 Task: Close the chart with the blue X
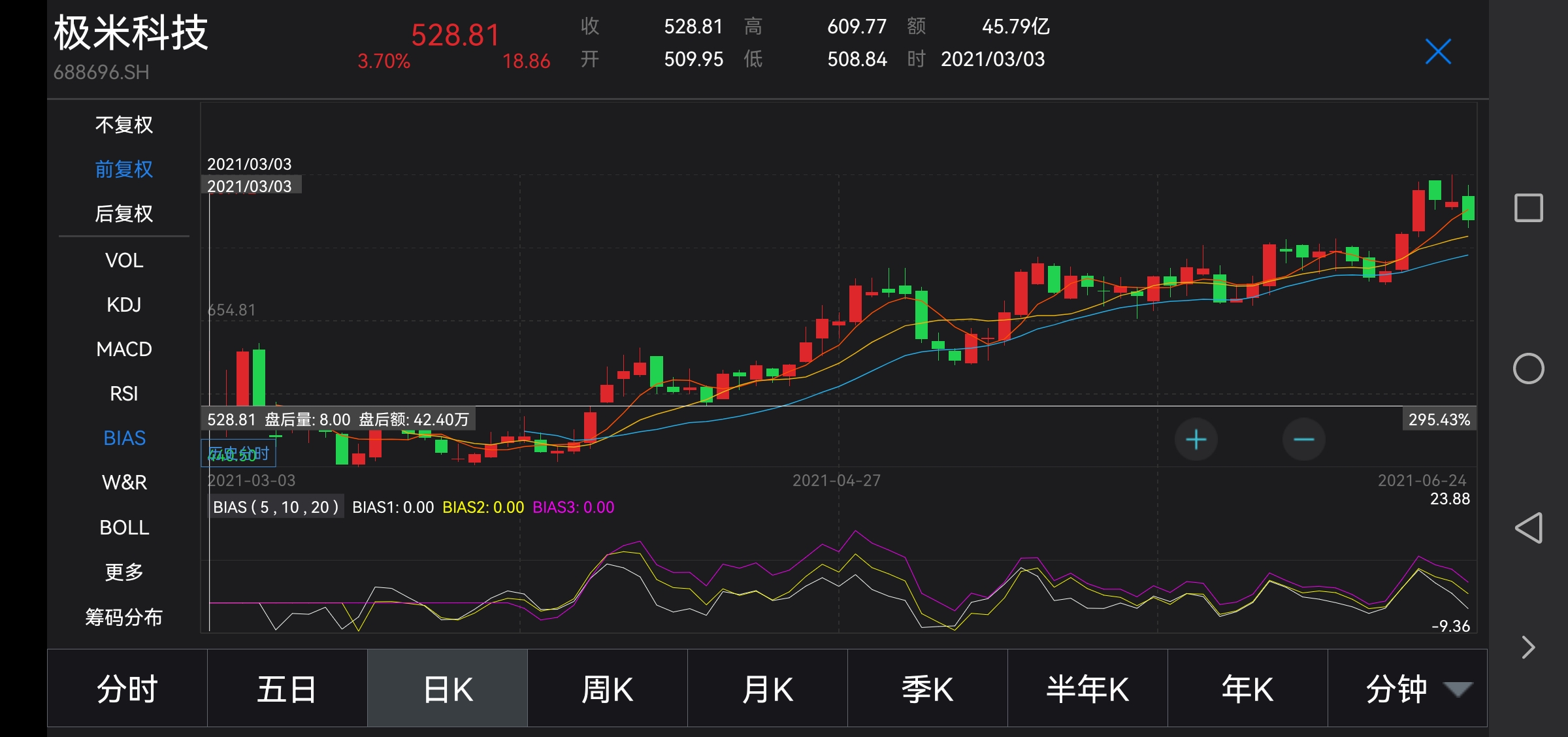pos(1438,52)
